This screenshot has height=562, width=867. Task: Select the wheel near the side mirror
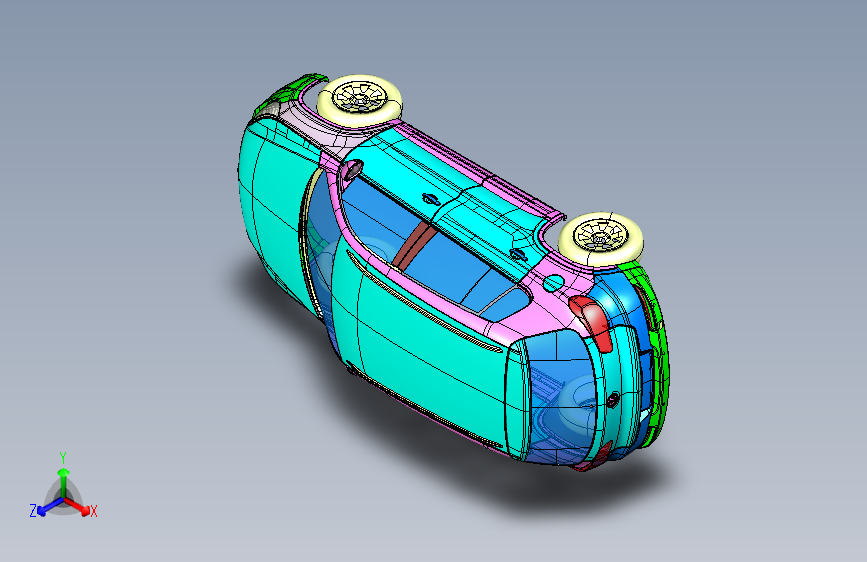[x=359, y=100]
